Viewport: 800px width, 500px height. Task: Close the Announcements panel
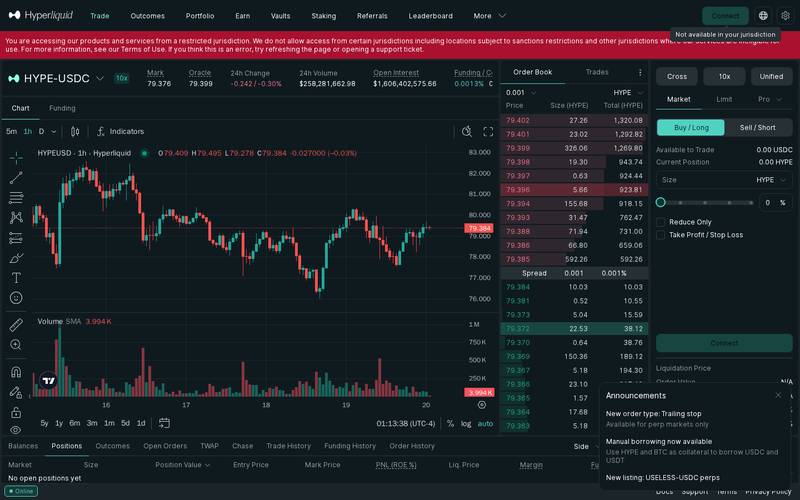(778, 395)
